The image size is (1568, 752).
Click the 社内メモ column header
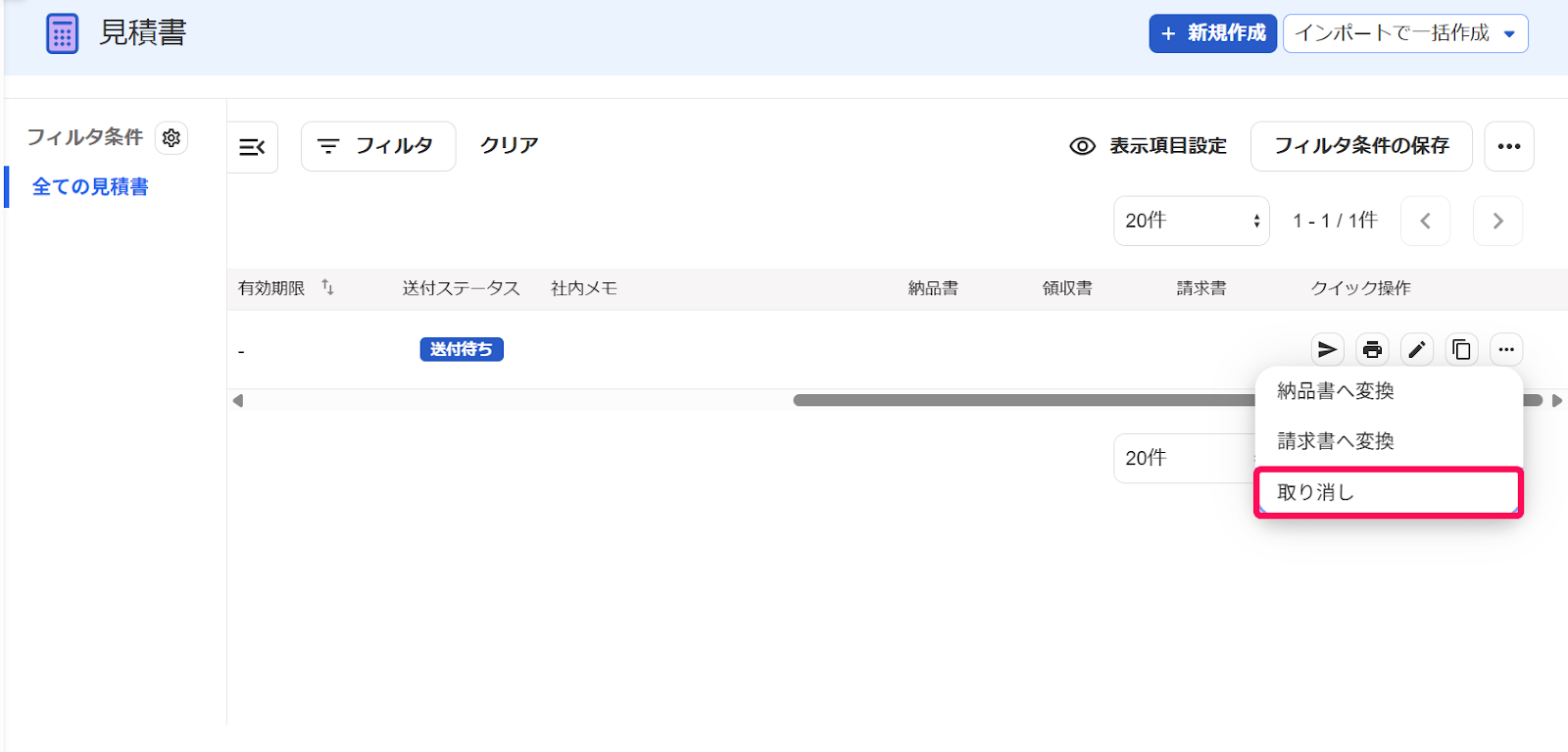584,288
